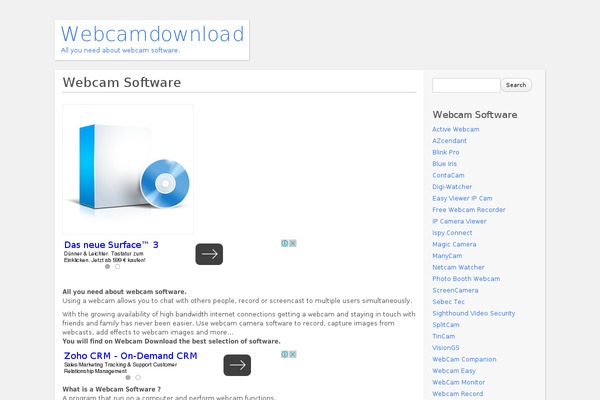This screenshot has width=600, height=400.
Task: Open the ContaCam link
Action: 448,175
